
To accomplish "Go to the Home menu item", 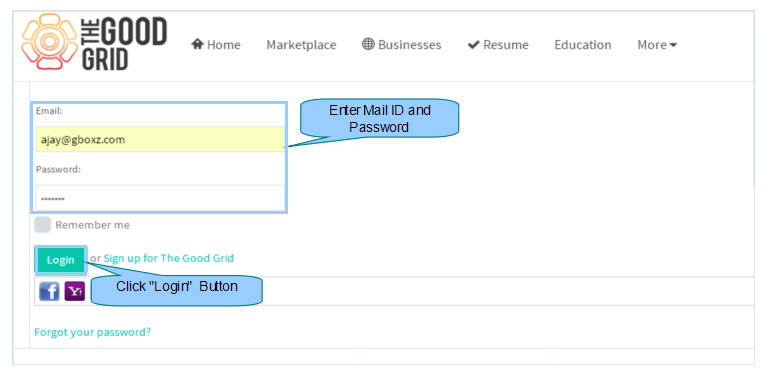I will [216, 45].
